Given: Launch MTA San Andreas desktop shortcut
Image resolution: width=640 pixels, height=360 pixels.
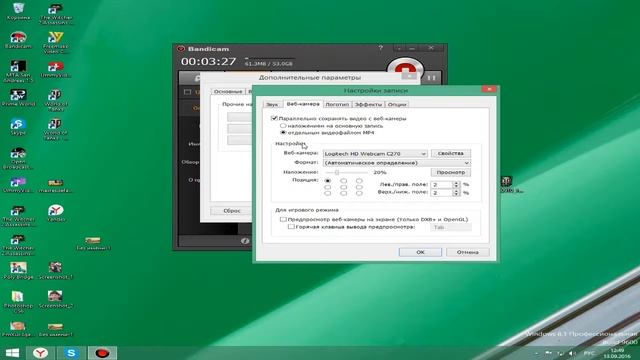Looking at the screenshot, I should coord(18,71).
